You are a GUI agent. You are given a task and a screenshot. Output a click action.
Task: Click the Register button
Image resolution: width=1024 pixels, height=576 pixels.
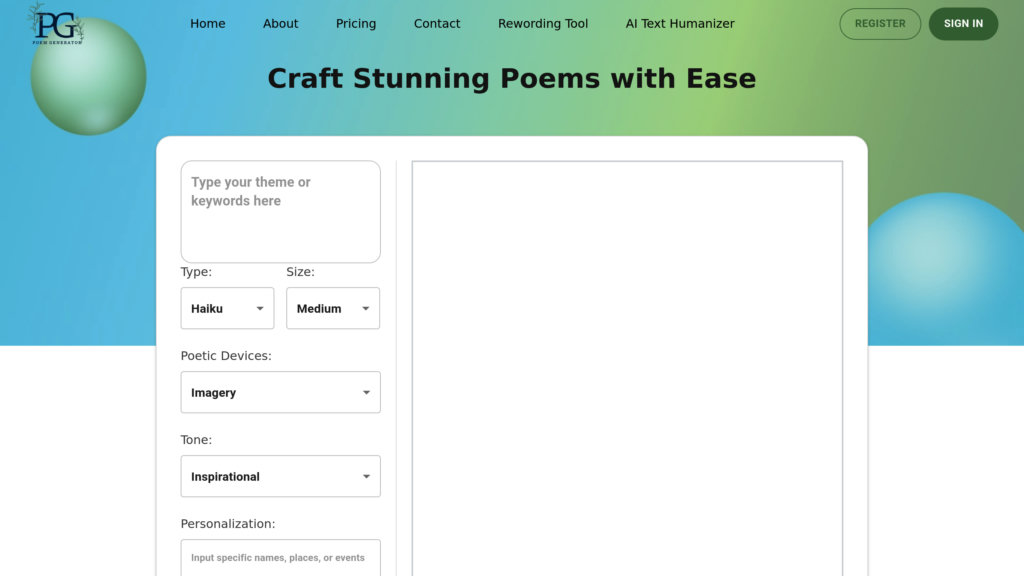(880, 24)
